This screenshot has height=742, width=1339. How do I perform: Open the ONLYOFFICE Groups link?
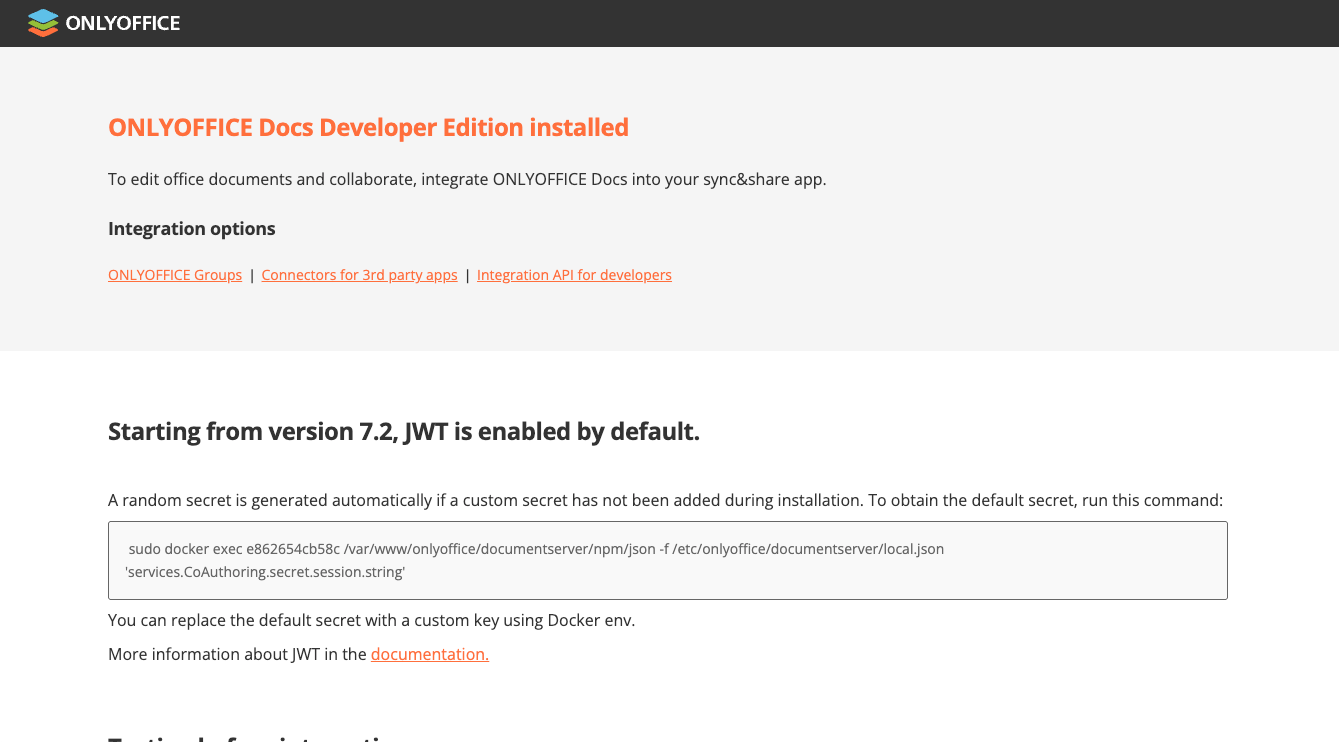click(x=175, y=275)
